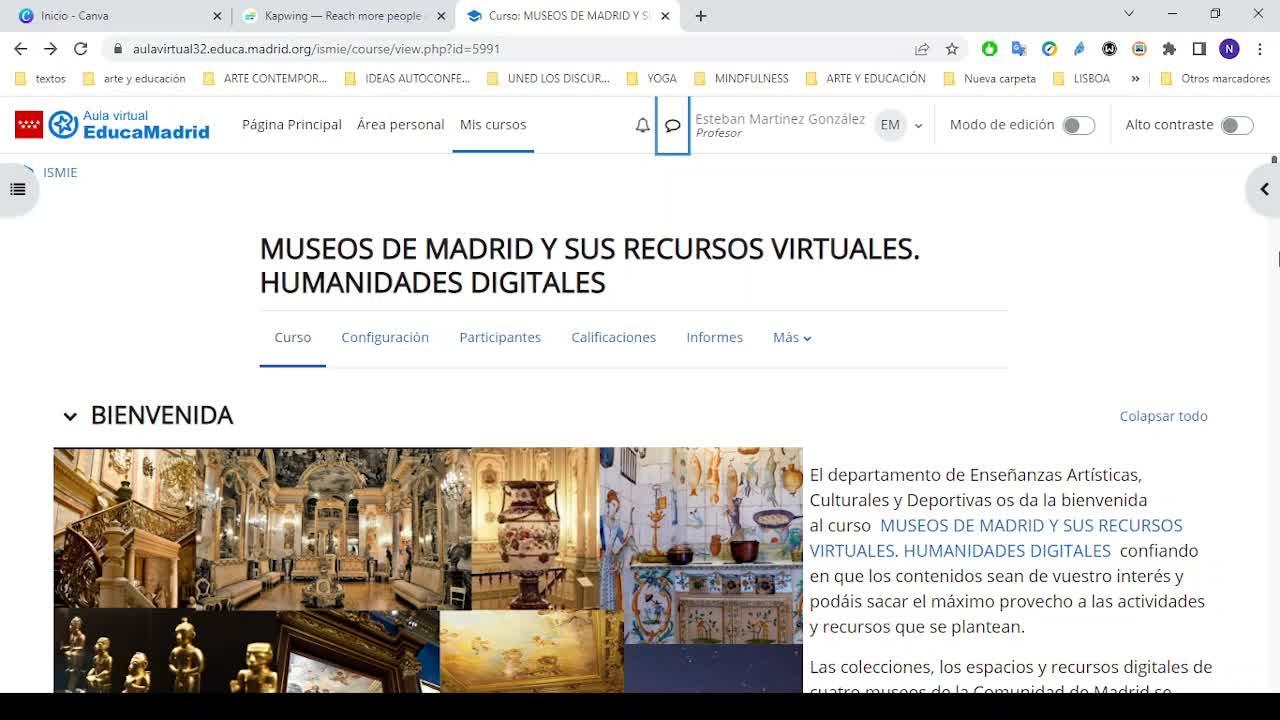Open the ARTE CONTEMPOR... bookmark folder
This screenshot has width=1280, height=720.
[265, 78]
